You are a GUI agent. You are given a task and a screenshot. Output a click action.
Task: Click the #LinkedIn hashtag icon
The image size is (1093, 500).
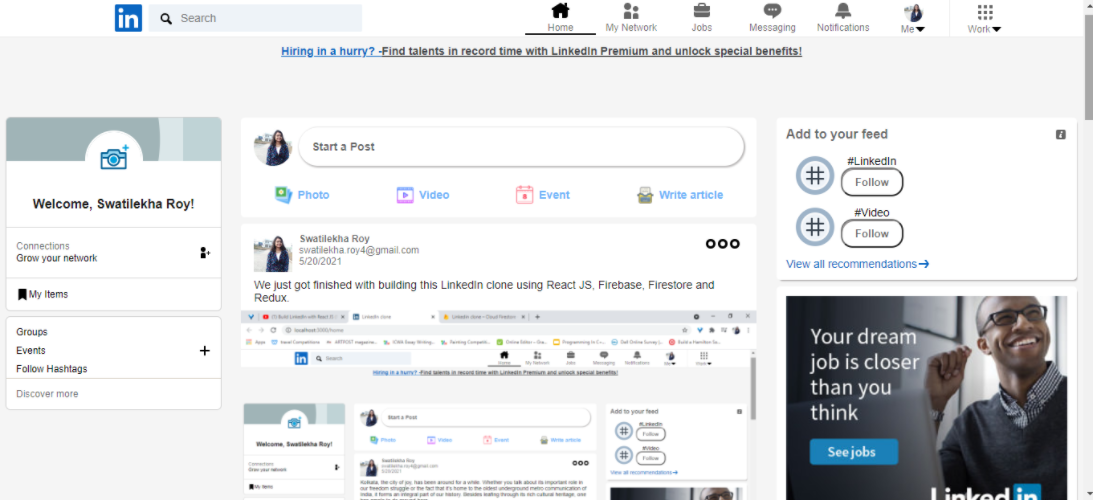tap(815, 176)
